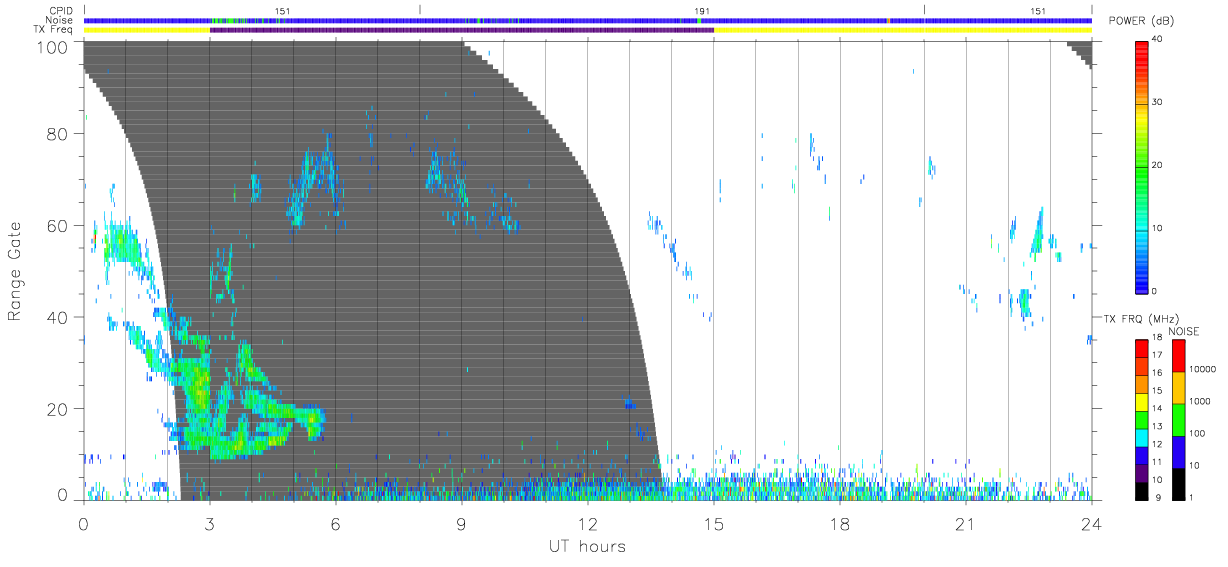Viewport: 1228px width, 567px height.
Task: Click the purple segment of the TX Freq strip
Action: coord(461,30)
